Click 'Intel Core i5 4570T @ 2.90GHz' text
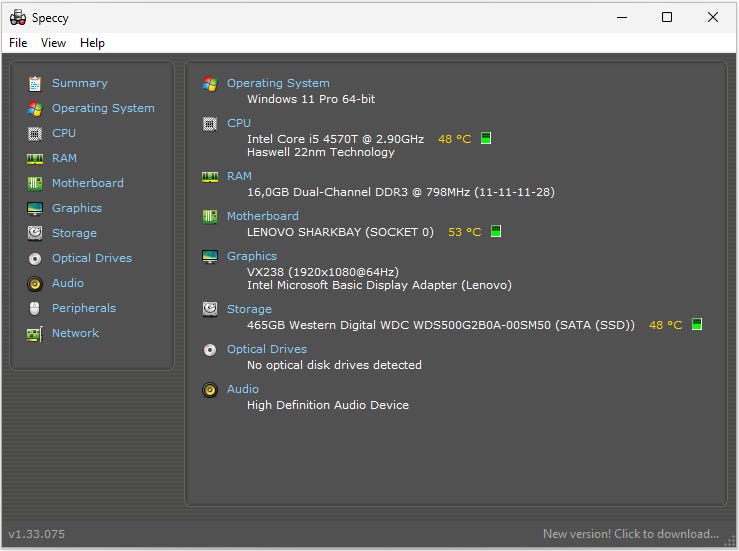 point(335,139)
